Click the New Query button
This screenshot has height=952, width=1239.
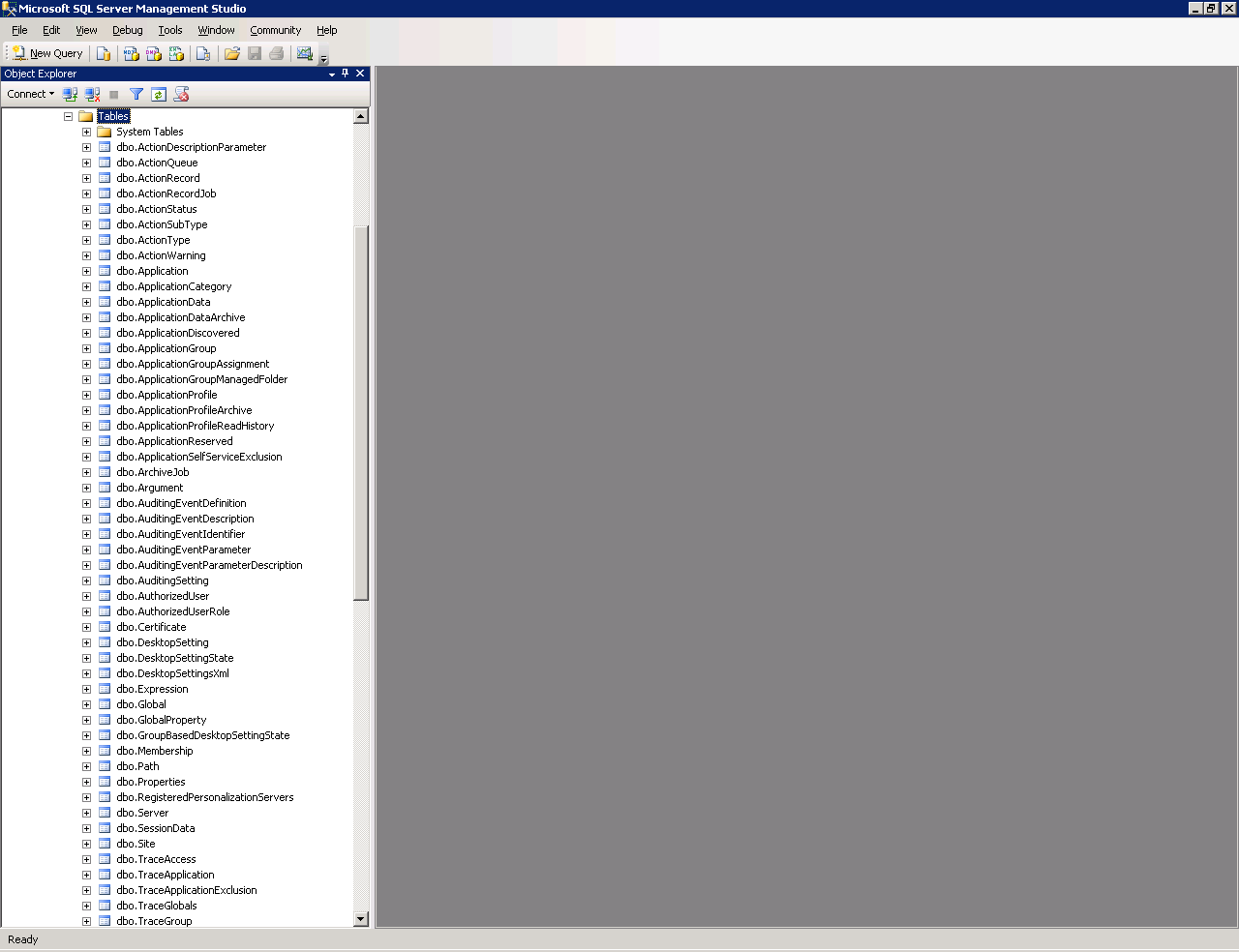tap(47, 54)
